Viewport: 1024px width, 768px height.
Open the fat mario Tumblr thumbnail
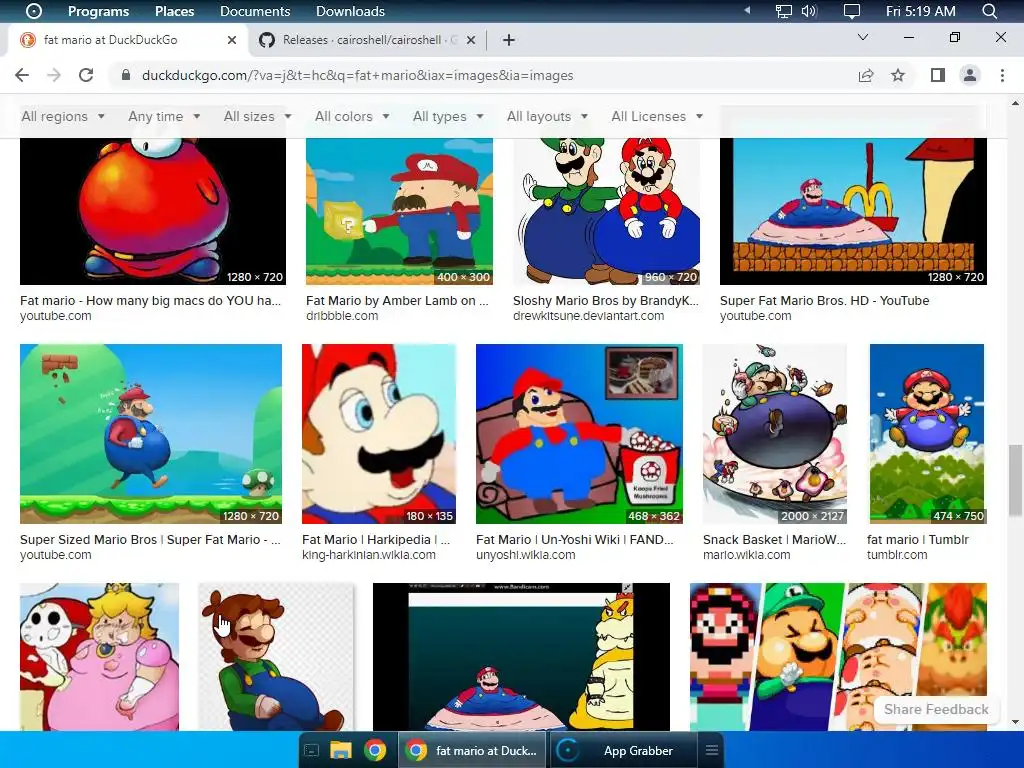tap(927, 434)
